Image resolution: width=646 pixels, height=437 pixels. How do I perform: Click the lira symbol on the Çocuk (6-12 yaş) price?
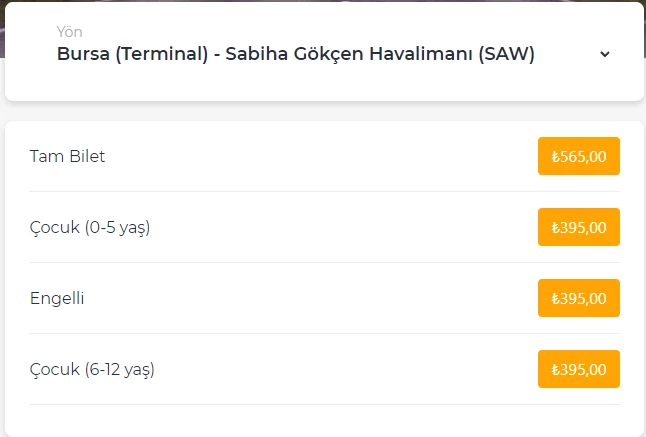(555, 369)
